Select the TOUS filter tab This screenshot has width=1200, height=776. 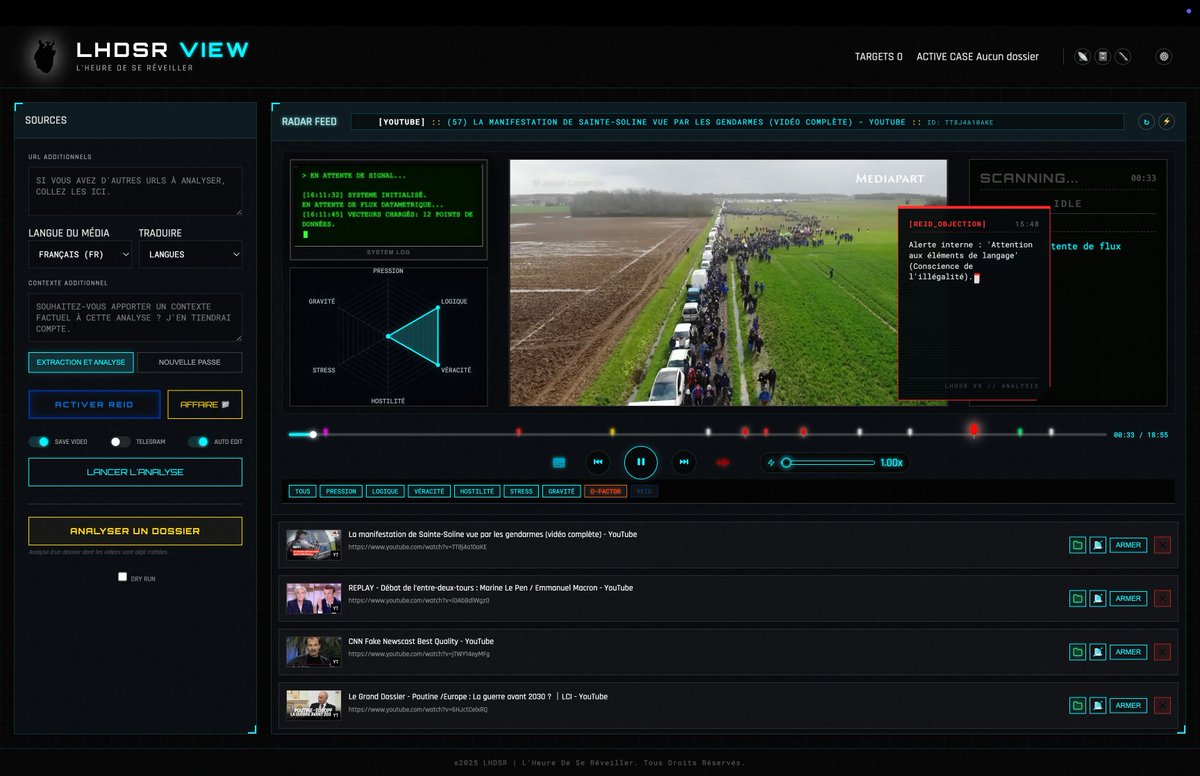tap(302, 491)
